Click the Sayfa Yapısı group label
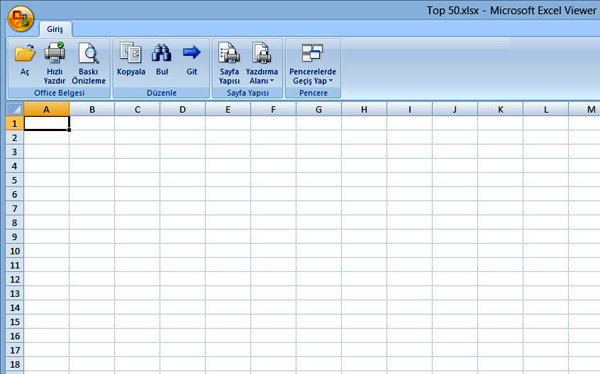This screenshot has width=600, height=374. click(248, 93)
